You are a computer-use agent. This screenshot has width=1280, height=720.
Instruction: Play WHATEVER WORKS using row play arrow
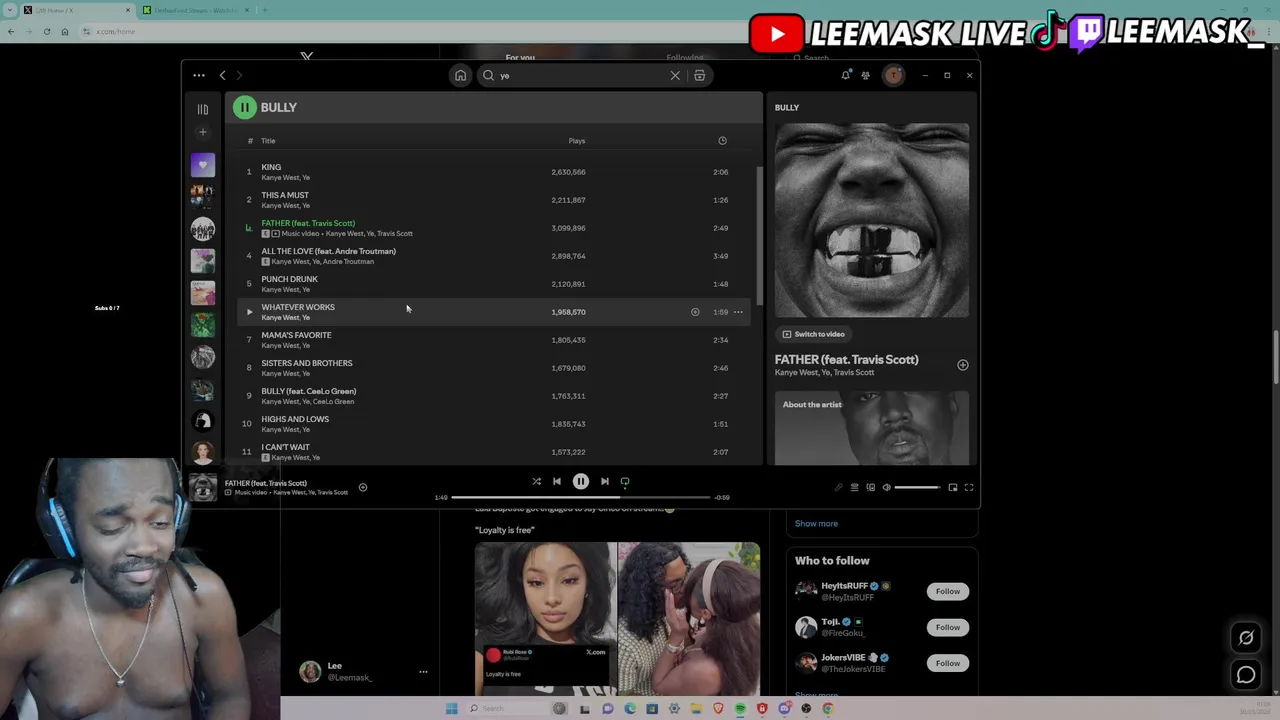click(x=249, y=312)
